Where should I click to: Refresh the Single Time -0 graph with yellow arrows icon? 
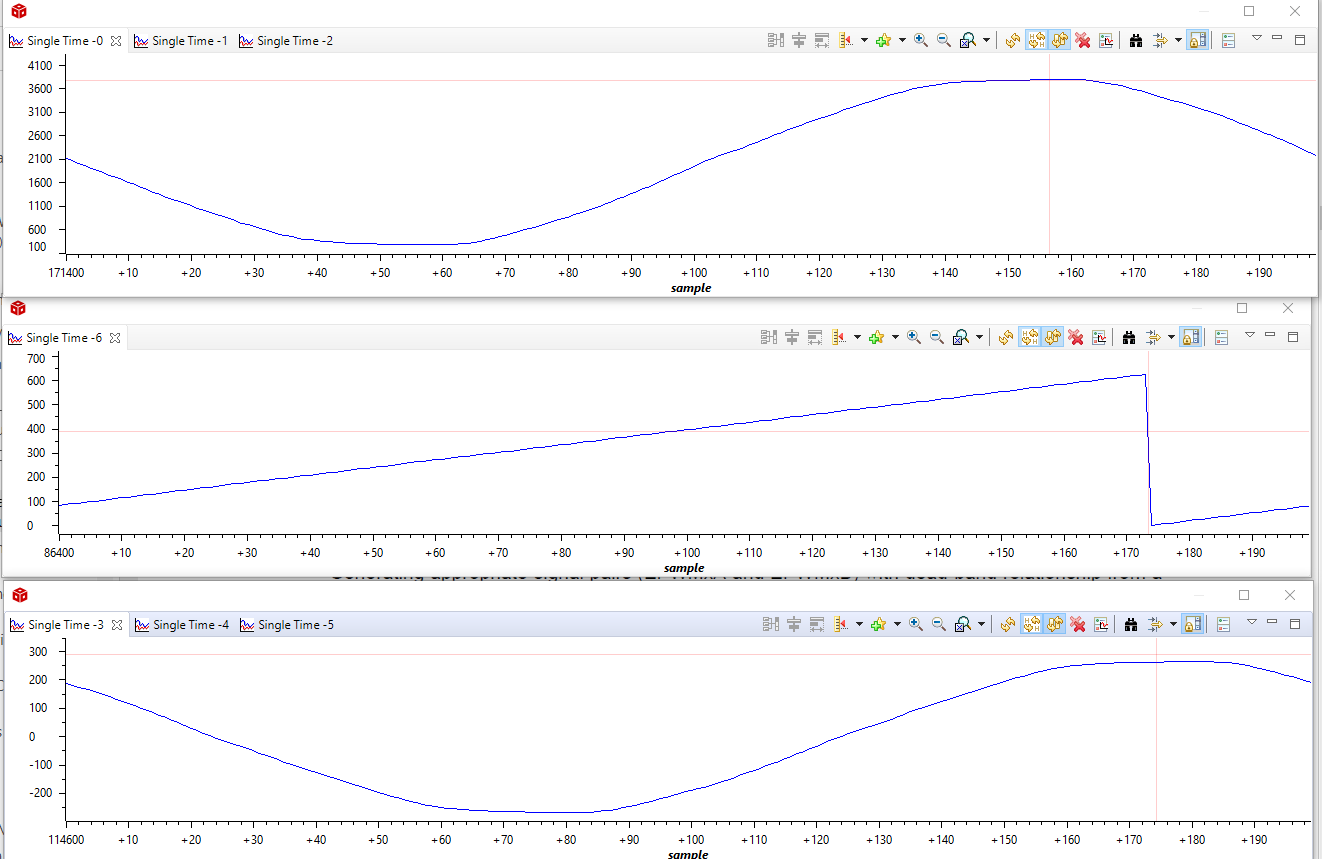click(x=1012, y=40)
